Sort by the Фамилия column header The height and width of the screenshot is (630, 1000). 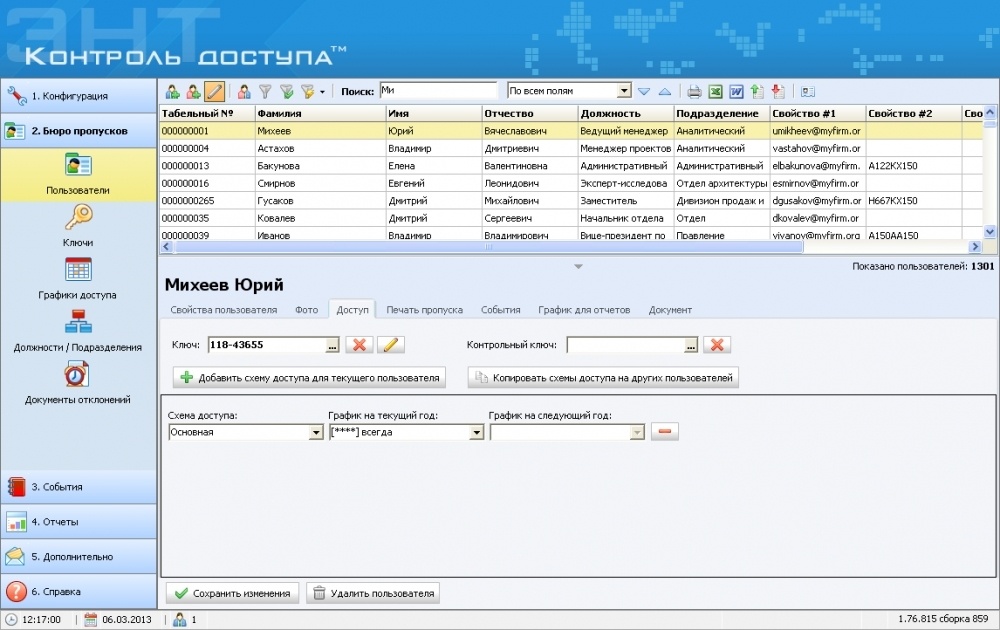[x=320, y=114]
